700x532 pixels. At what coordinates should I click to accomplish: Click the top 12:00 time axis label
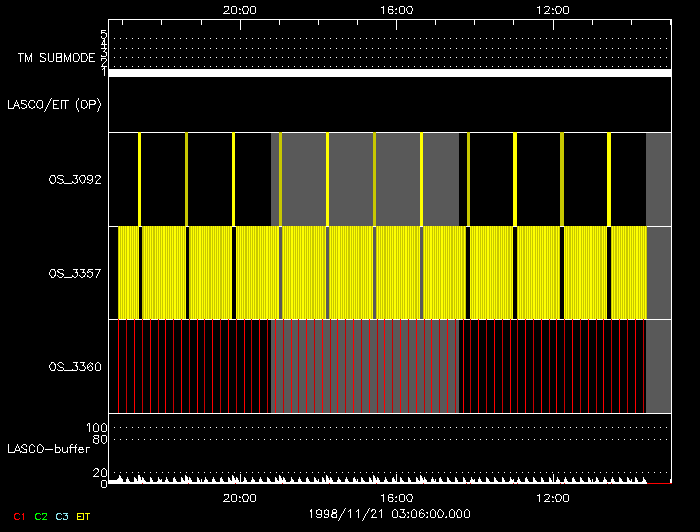tap(553, 10)
